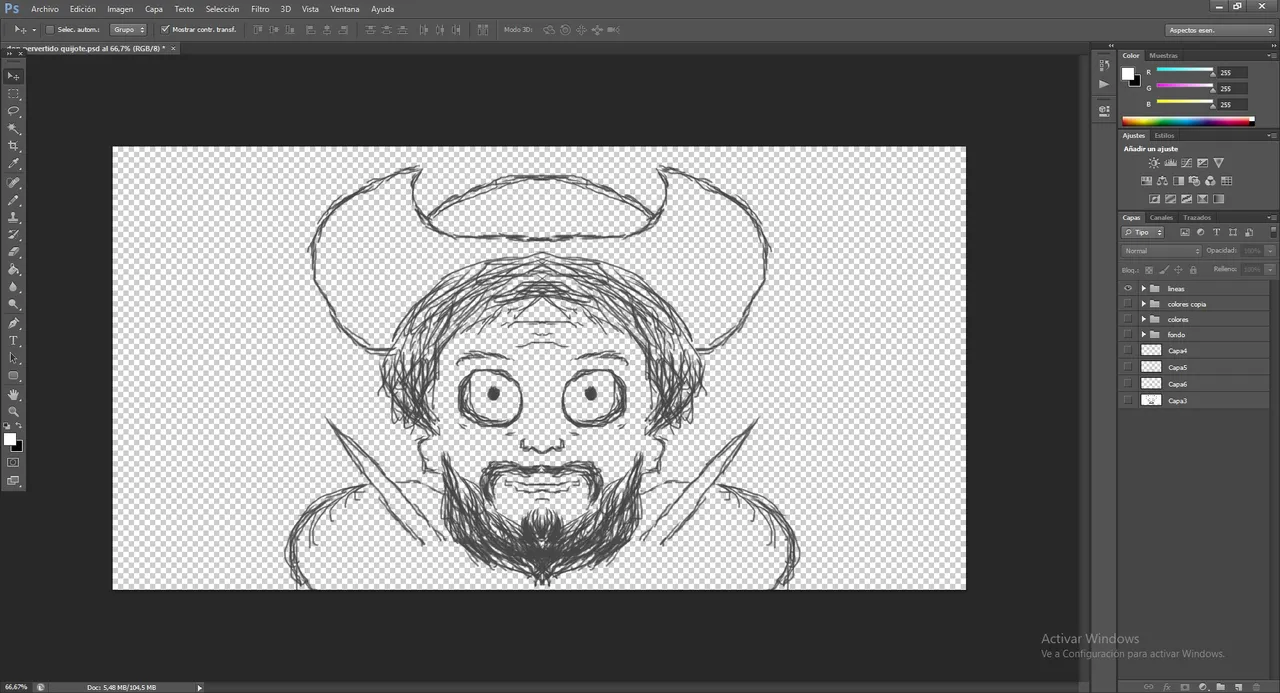Image resolution: width=1280 pixels, height=693 pixels.
Task: Show the fondo layer group
Action: click(x=1128, y=334)
